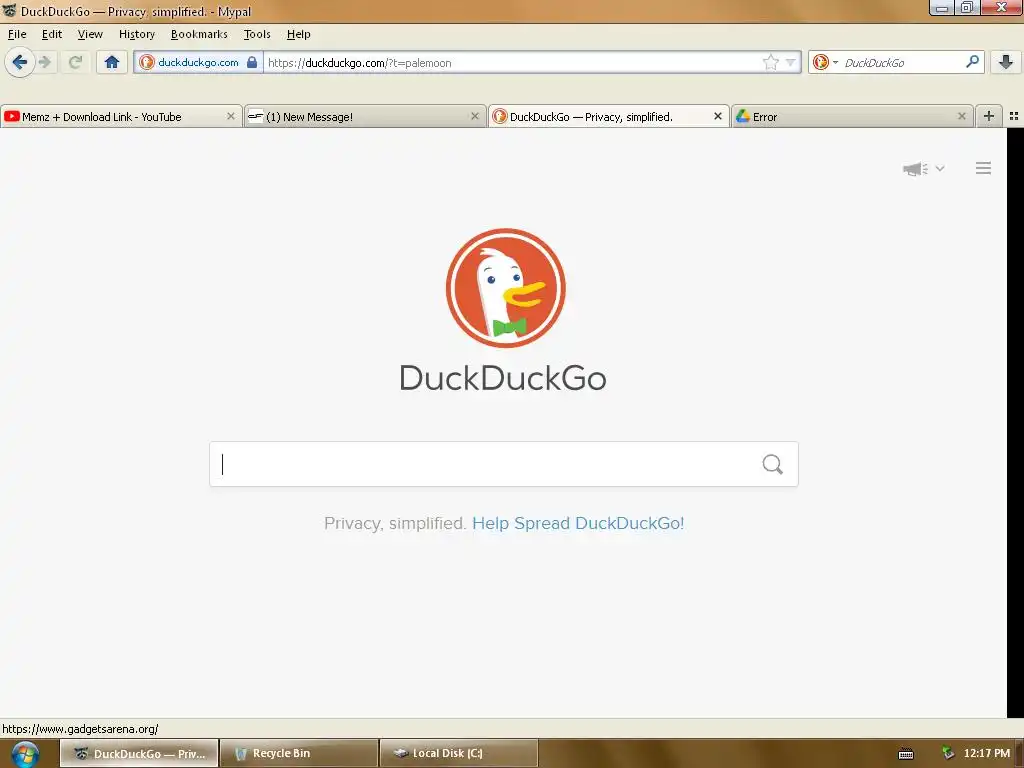Viewport: 1024px width, 768px height.
Task: Click the YouTube favicon on Memz tab
Action: [x=11, y=116]
